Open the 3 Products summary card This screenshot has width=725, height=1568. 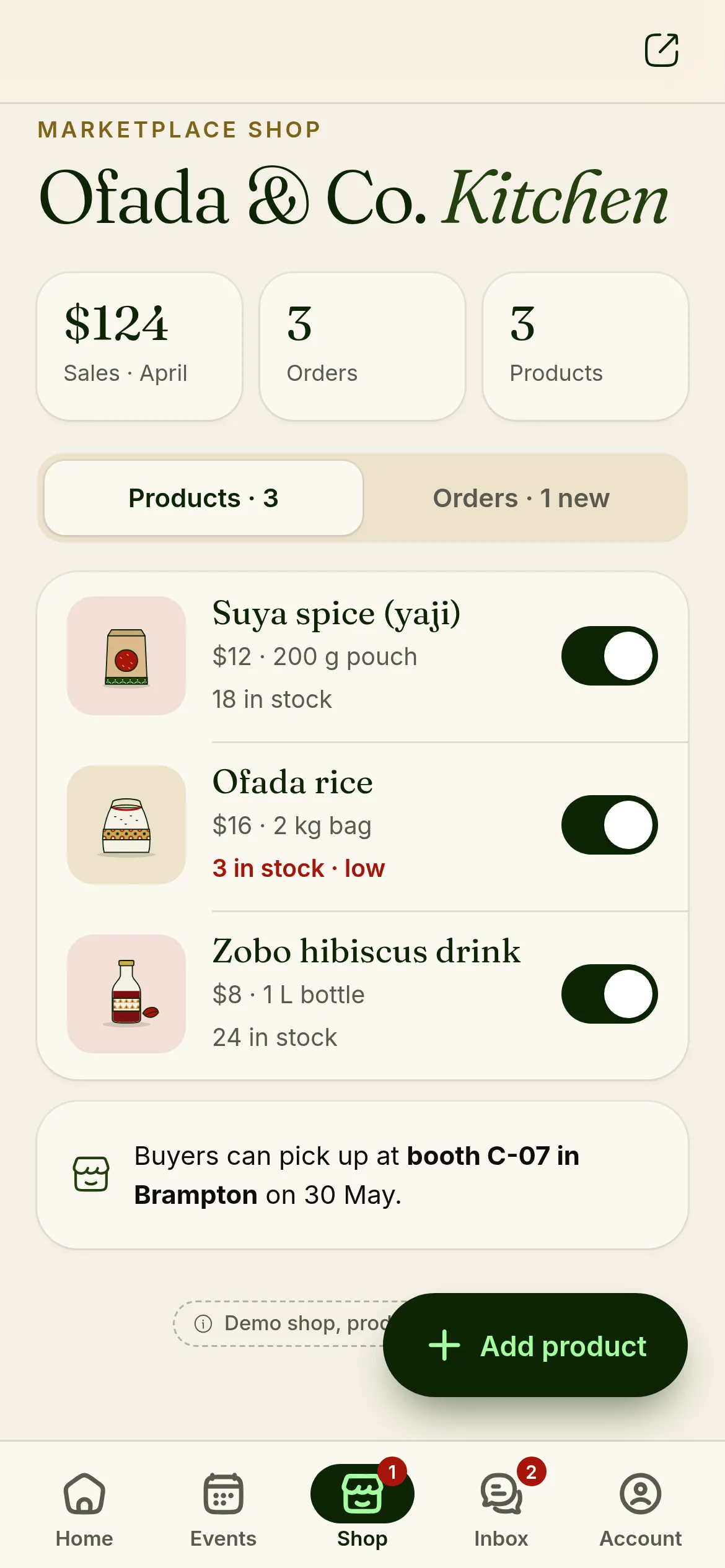[586, 346]
